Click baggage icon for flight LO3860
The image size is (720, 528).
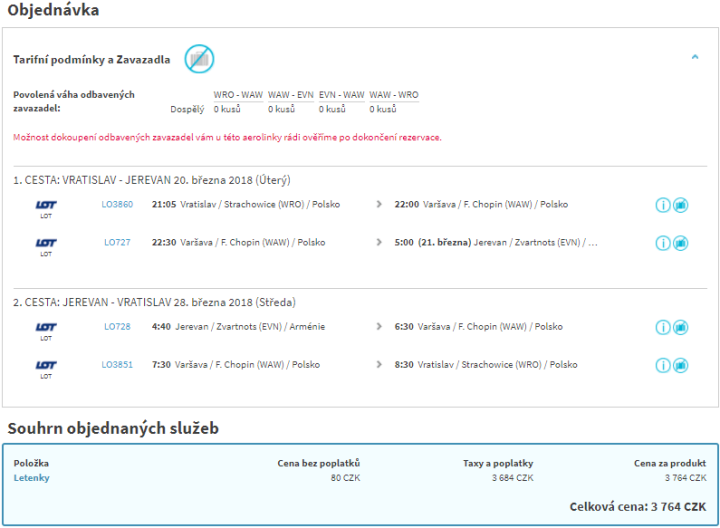[680, 205]
